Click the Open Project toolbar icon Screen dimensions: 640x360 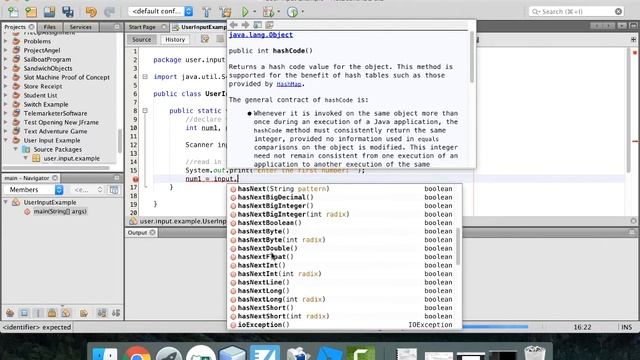(x=49, y=11)
